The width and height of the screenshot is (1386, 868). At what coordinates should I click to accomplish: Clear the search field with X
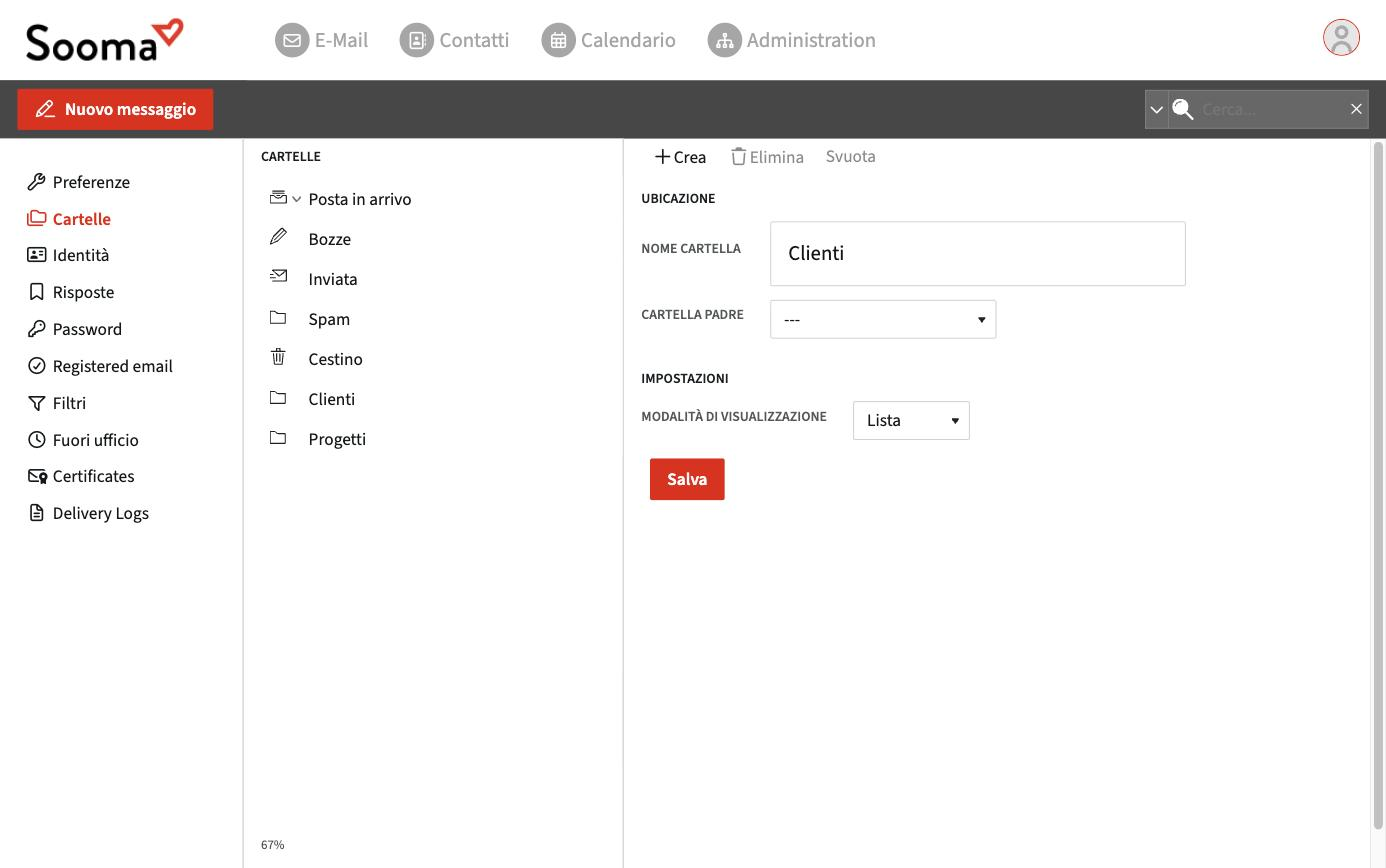[1356, 109]
